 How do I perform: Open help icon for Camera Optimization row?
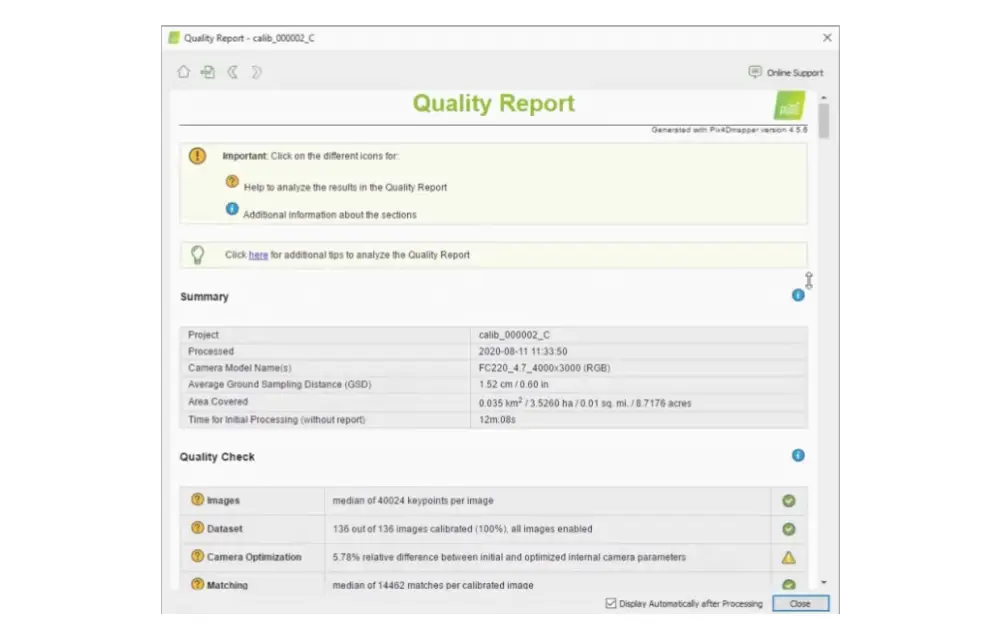198,556
